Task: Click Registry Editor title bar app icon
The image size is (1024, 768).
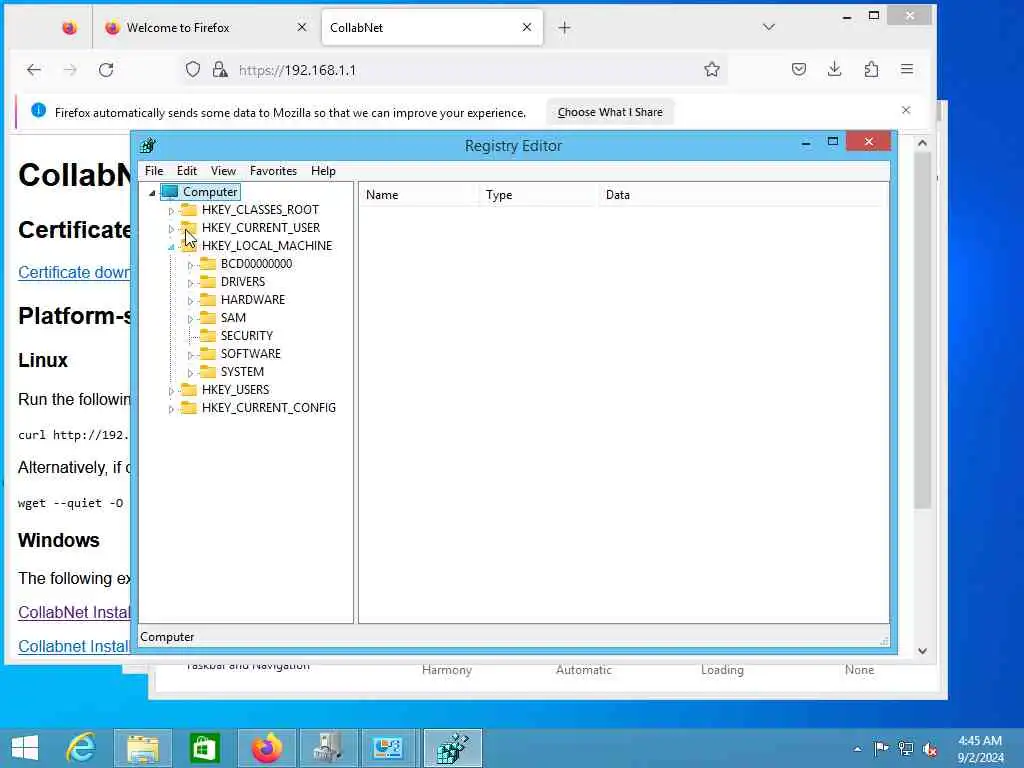Action: point(148,145)
